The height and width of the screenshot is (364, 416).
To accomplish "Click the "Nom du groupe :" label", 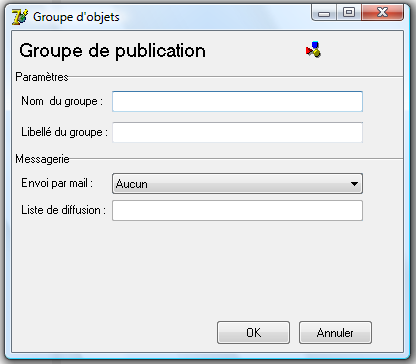I will coord(62,101).
